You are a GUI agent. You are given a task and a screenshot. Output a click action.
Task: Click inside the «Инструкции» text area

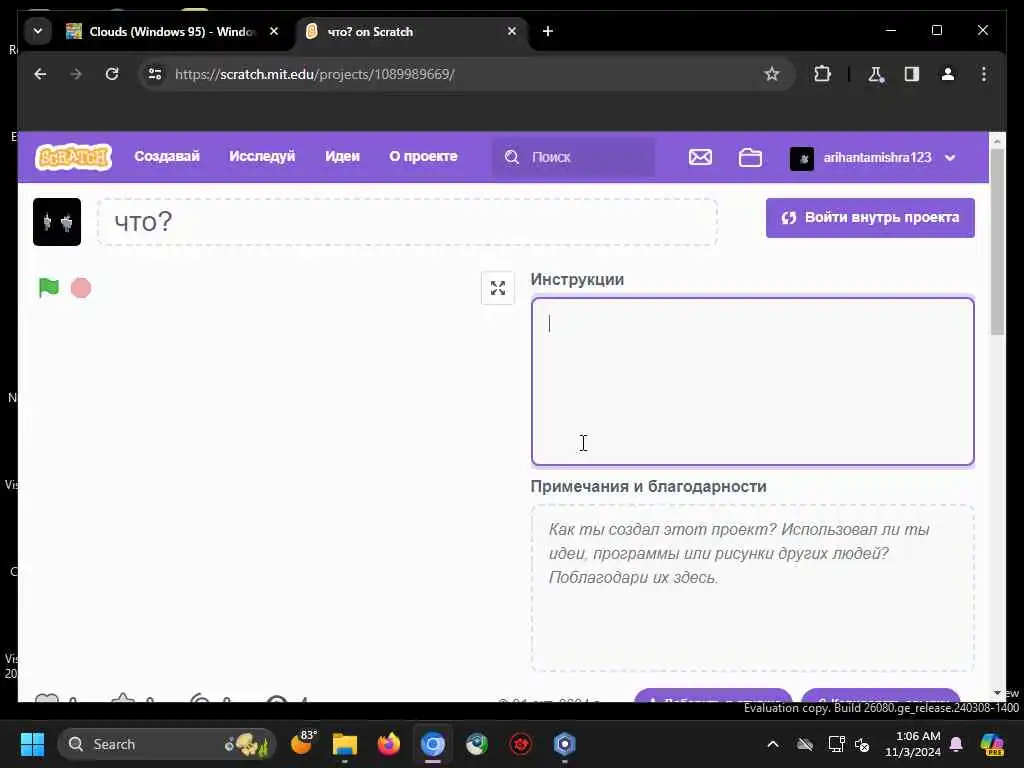click(x=752, y=381)
